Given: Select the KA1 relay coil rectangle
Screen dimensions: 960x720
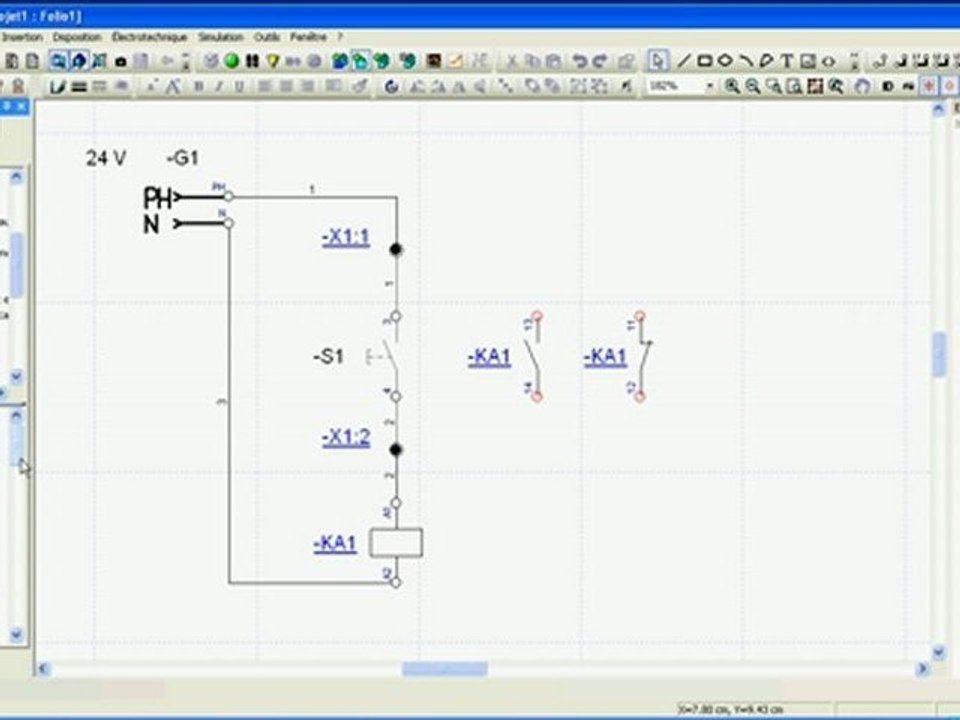Looking at the screenshot, I should (396, 542).
